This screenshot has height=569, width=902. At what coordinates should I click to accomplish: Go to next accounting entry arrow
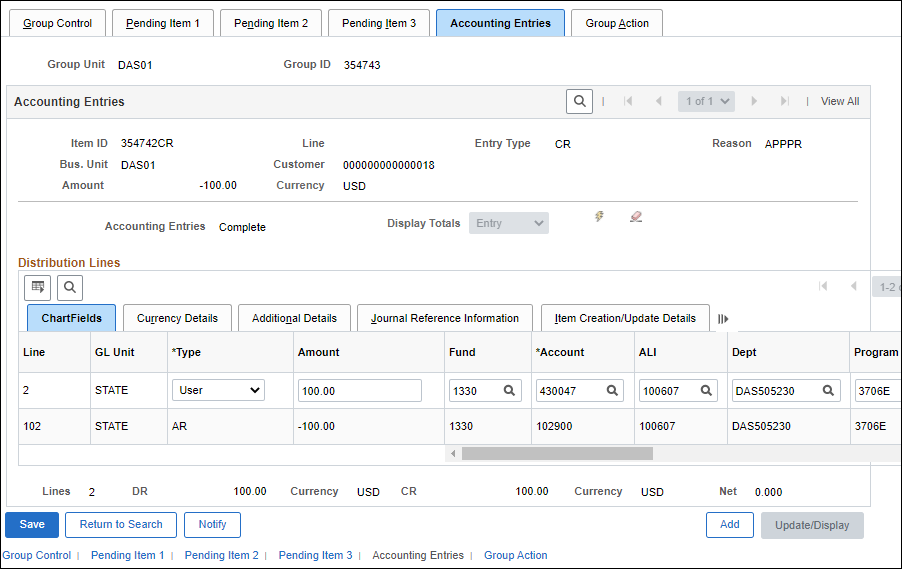coord(754,101)
